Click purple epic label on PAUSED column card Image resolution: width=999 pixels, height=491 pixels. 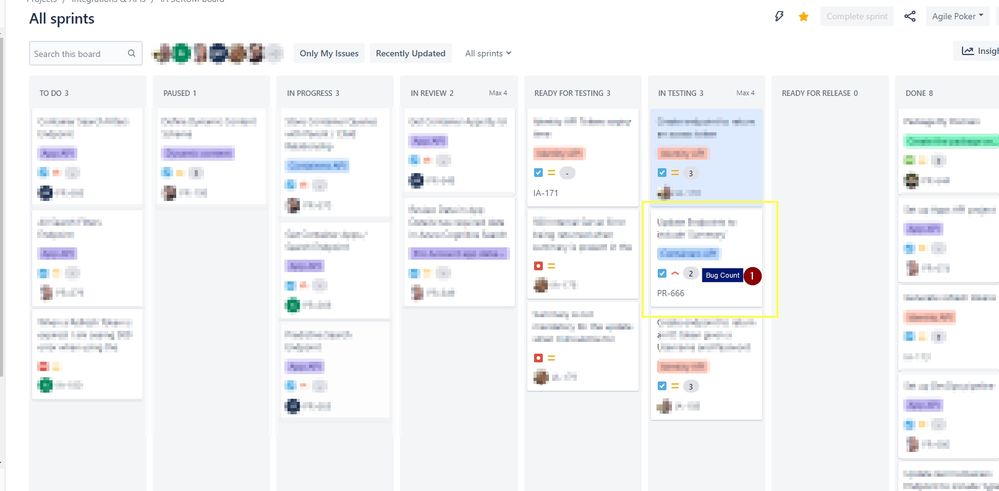(x=198, y=153)
